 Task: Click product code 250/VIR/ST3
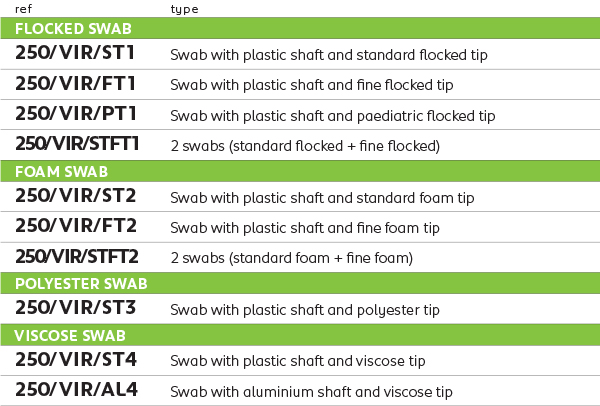point(76,307)
